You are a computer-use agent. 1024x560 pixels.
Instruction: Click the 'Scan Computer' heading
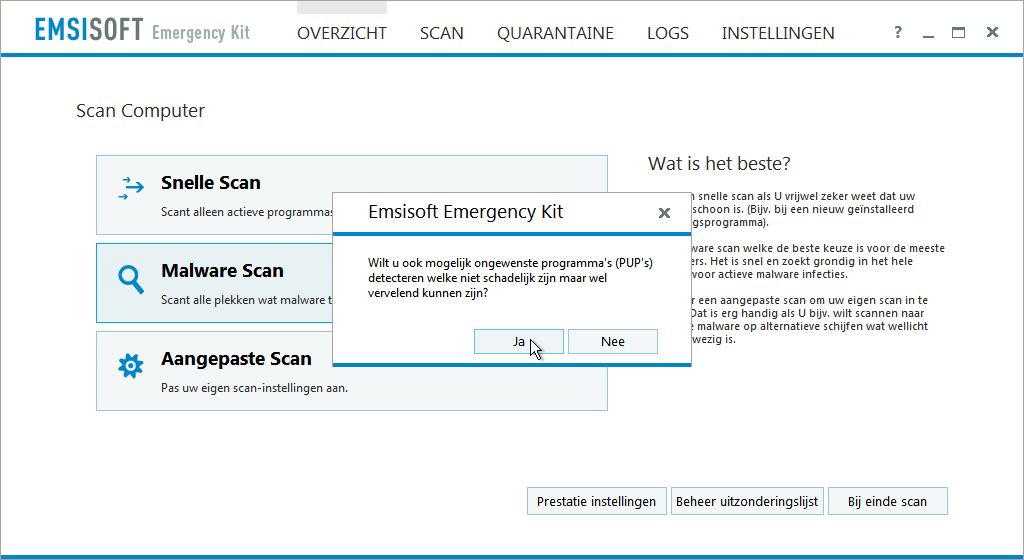(x=140, y=111)
